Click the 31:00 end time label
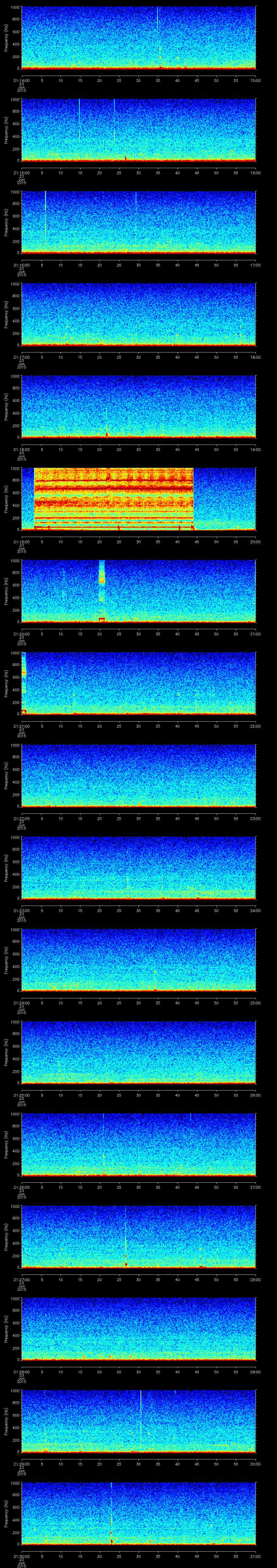This screenshot has width=277, height=1568. tap(255, 1556)
